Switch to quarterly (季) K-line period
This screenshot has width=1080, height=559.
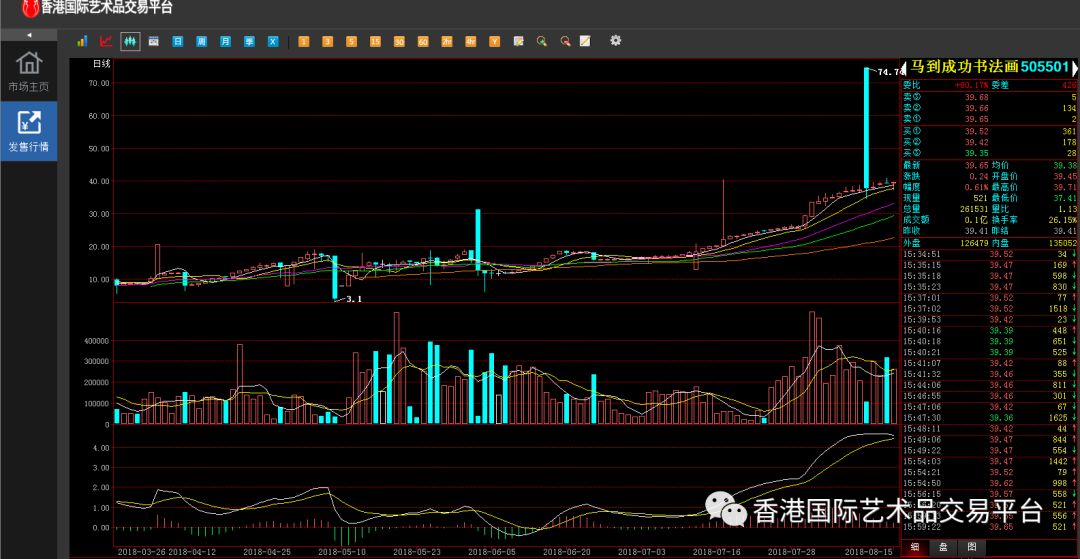pos(249,41)
